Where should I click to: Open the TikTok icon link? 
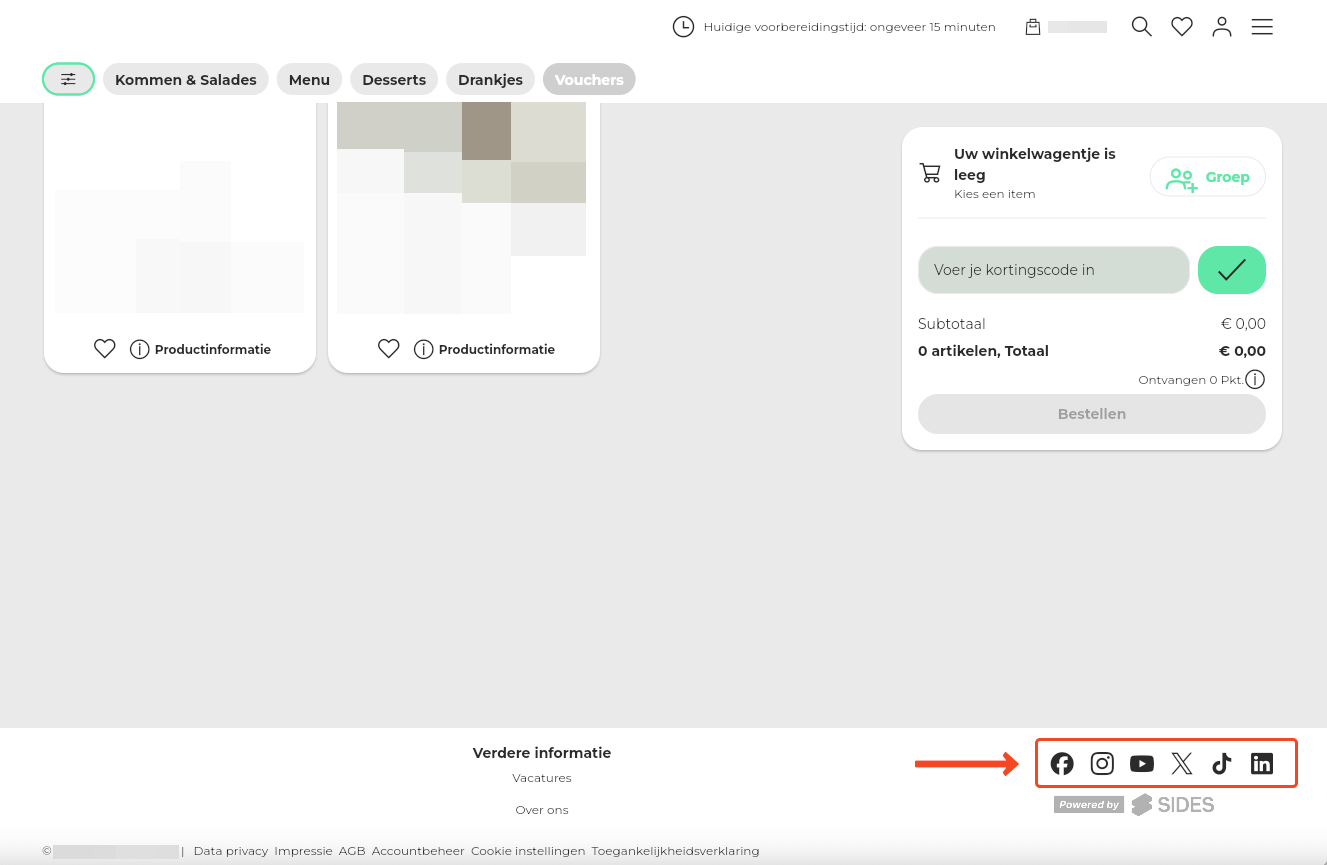[1222, 764]
